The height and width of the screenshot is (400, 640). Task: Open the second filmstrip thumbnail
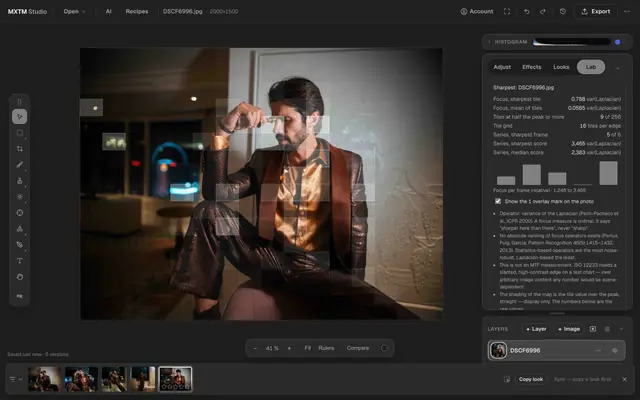[x=81, y=379]
